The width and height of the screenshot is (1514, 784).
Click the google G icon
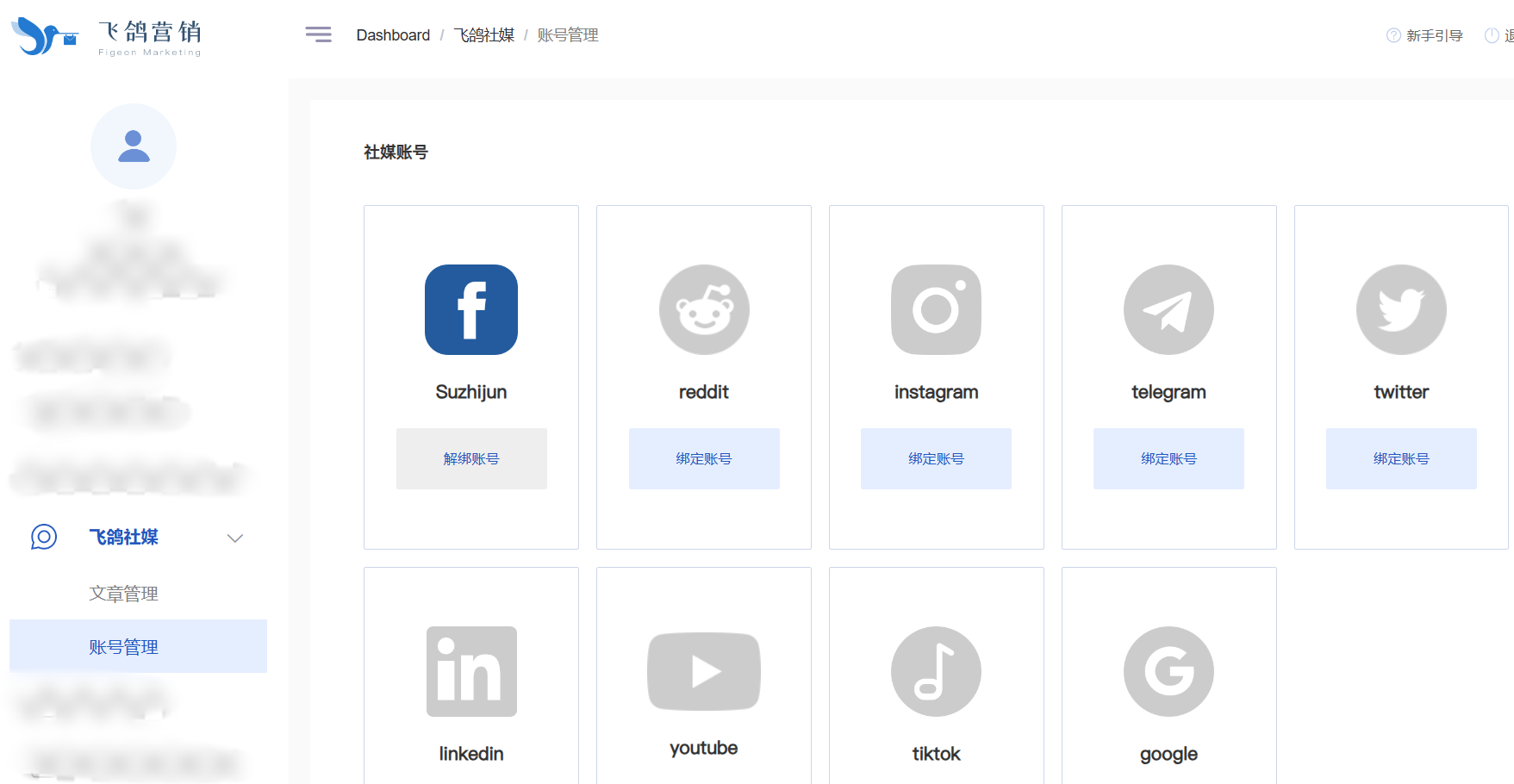point(1168,671)
